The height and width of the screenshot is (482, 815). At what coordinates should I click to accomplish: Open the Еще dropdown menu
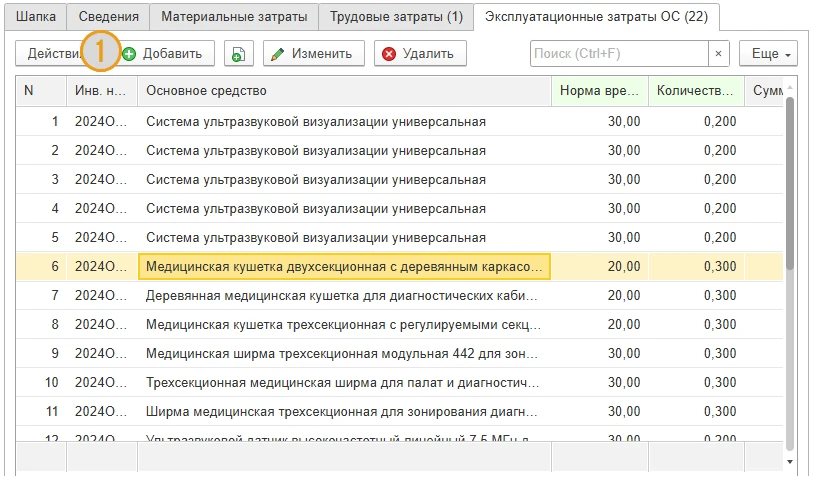click(768, 54)
